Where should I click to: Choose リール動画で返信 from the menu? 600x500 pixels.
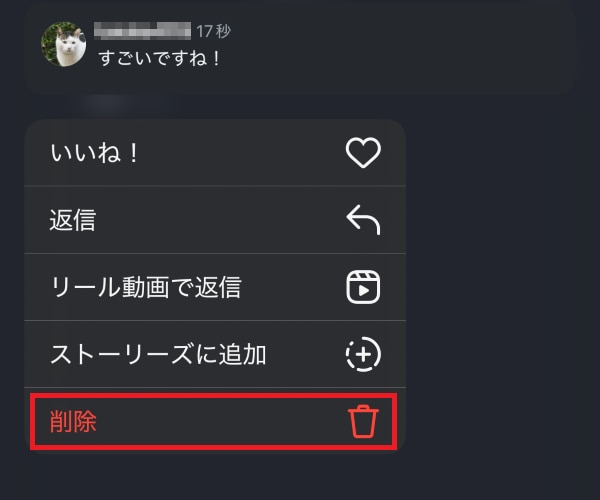point(215,287)
